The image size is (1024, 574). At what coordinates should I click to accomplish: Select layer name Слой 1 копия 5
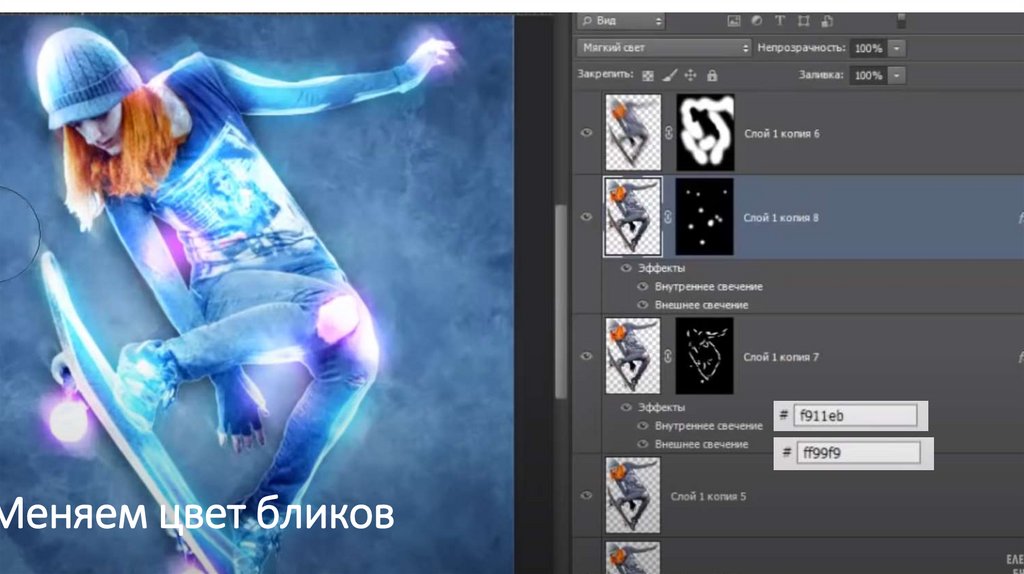(x=708, y=496)
